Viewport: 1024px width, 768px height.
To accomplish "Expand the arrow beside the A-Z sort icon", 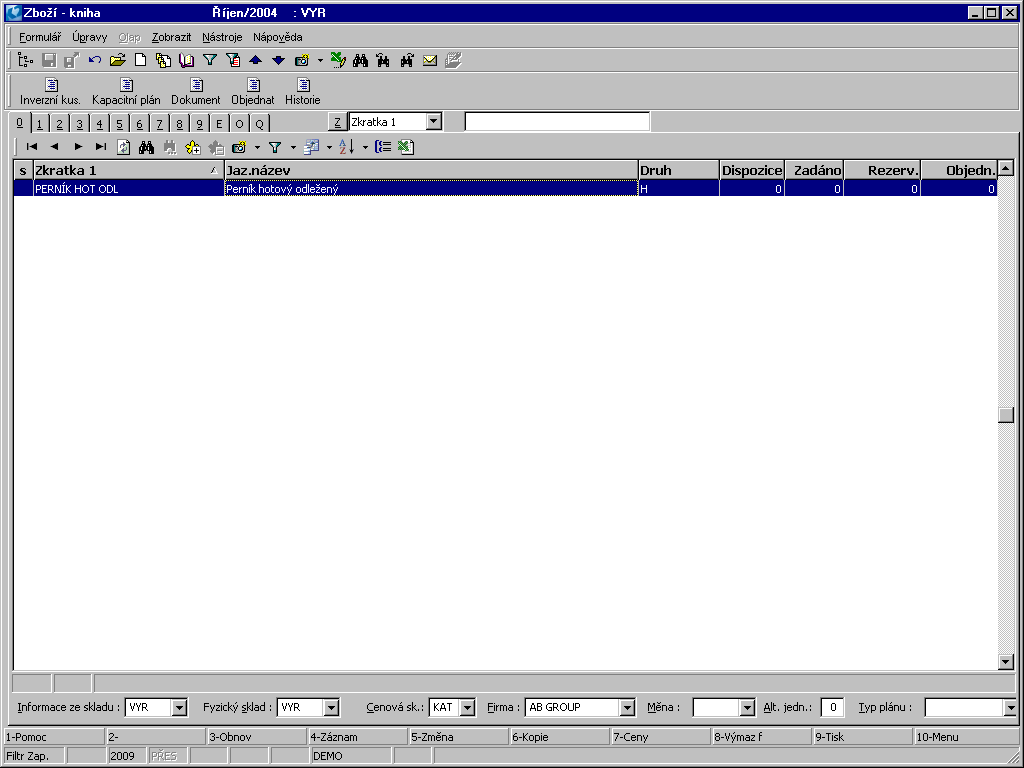I will pyautogui.click(x=365, y=148).
